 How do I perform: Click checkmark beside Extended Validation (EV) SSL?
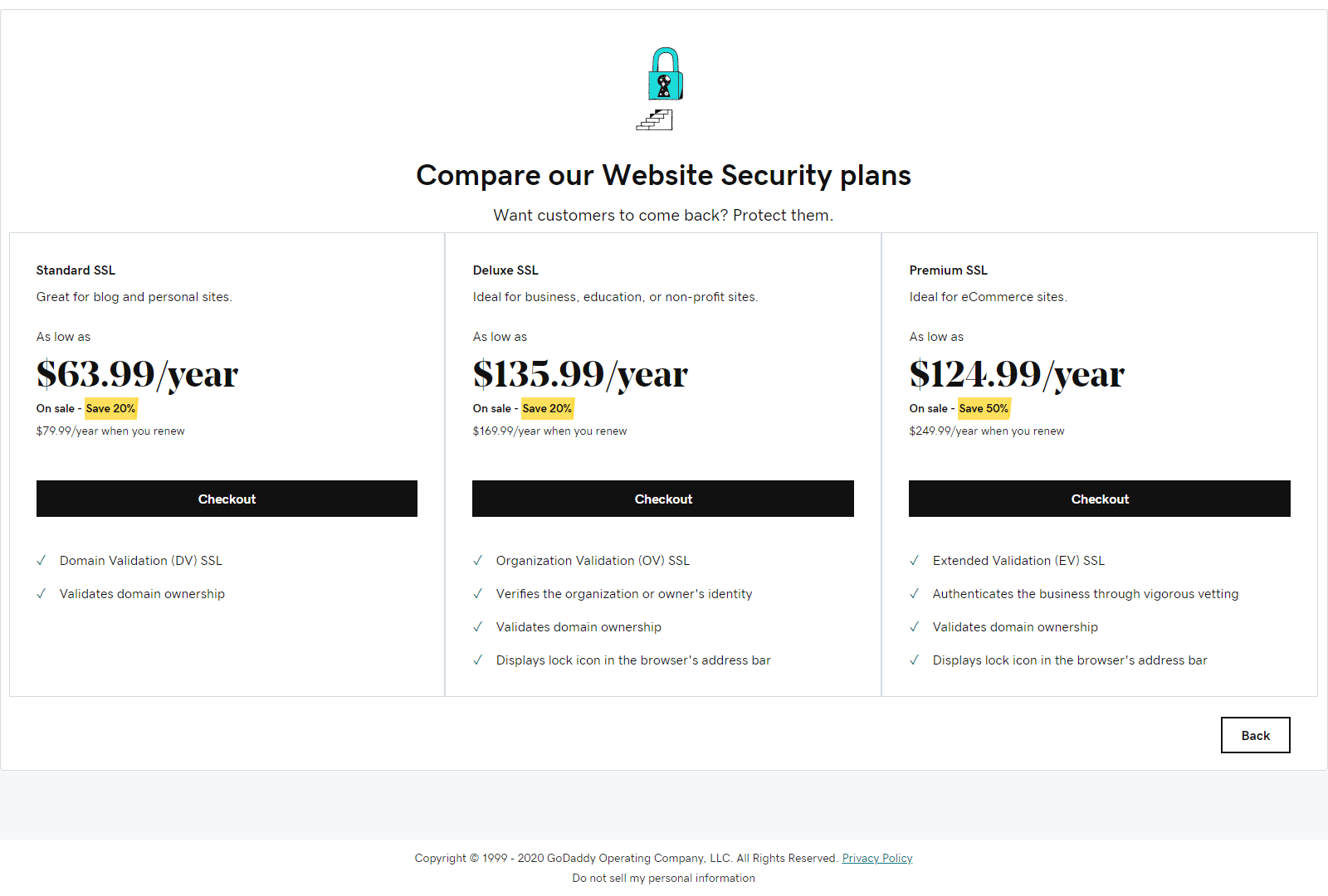click(915, 561)
